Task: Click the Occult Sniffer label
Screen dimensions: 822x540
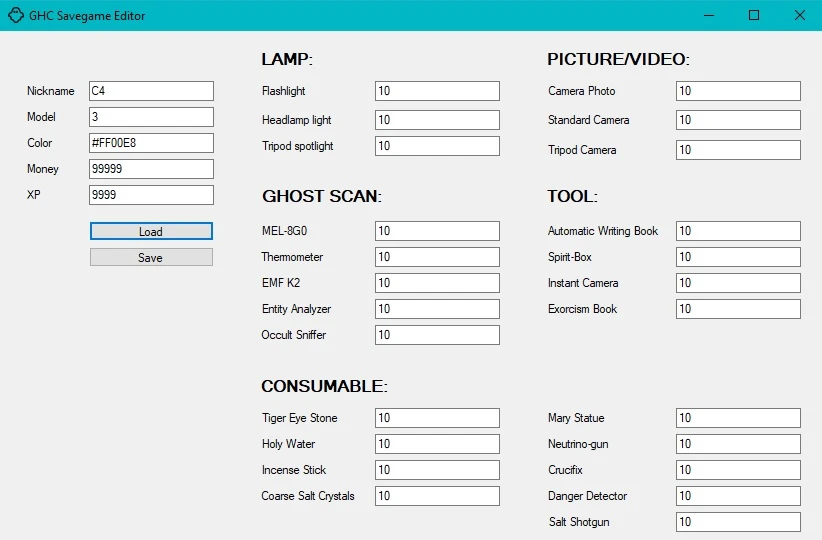Action: 294,335
